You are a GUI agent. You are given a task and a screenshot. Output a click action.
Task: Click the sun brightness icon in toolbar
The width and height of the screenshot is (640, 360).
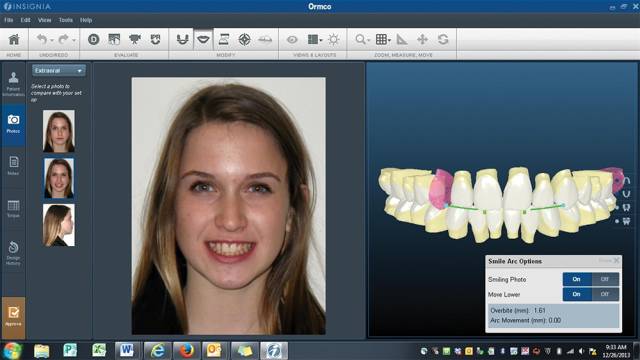pos(333,39)
